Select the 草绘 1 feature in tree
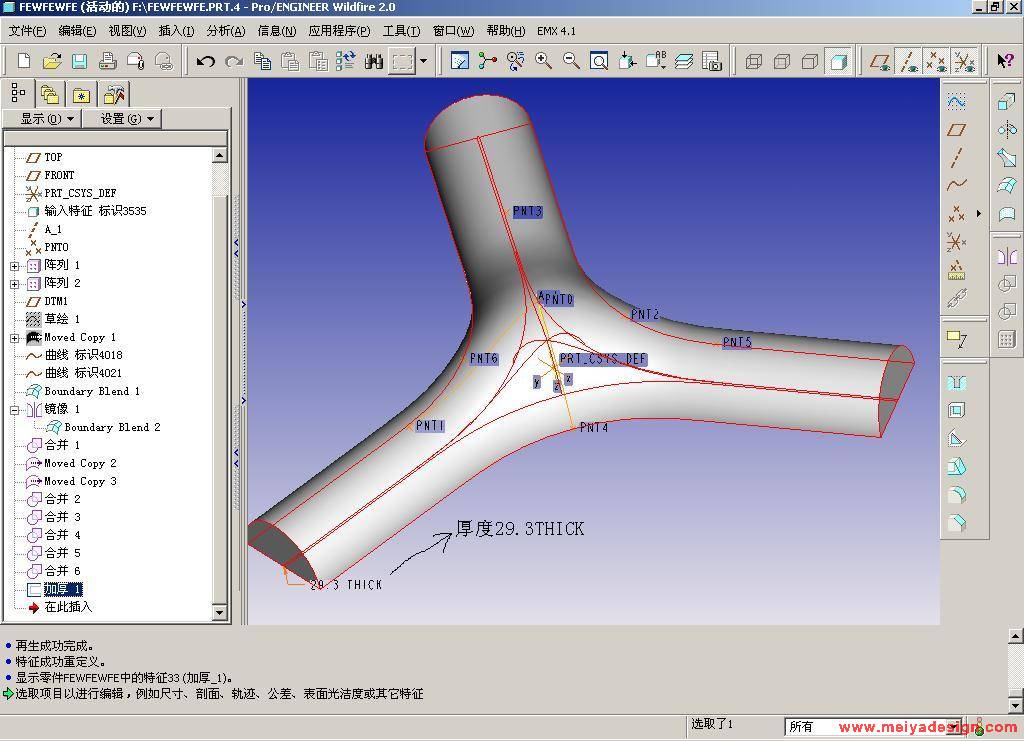1024x741 pixels. [61, 319]
